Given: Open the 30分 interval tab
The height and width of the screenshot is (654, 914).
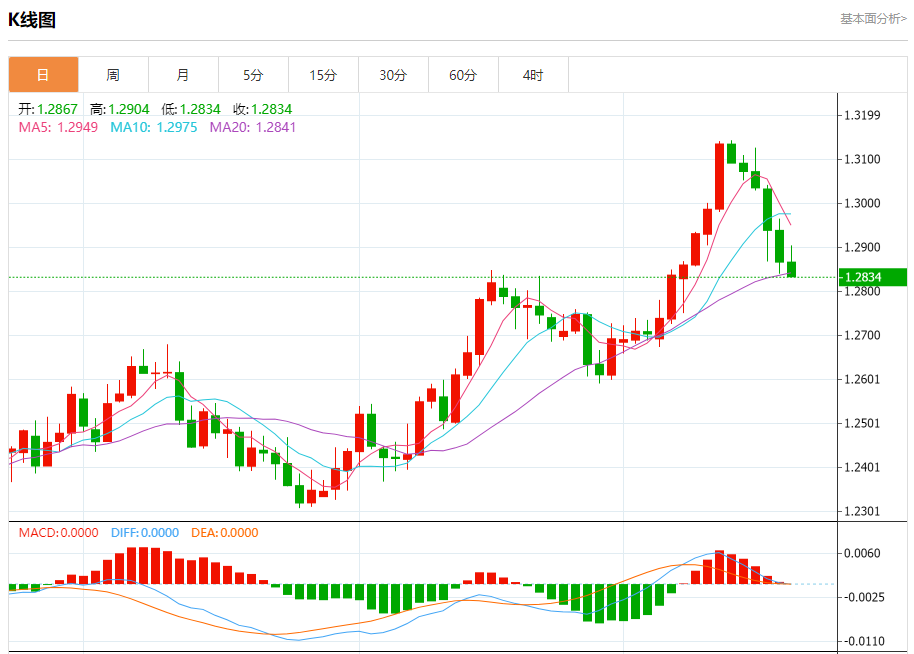Looking at the screenshot, I should click(x=393, y=75).
